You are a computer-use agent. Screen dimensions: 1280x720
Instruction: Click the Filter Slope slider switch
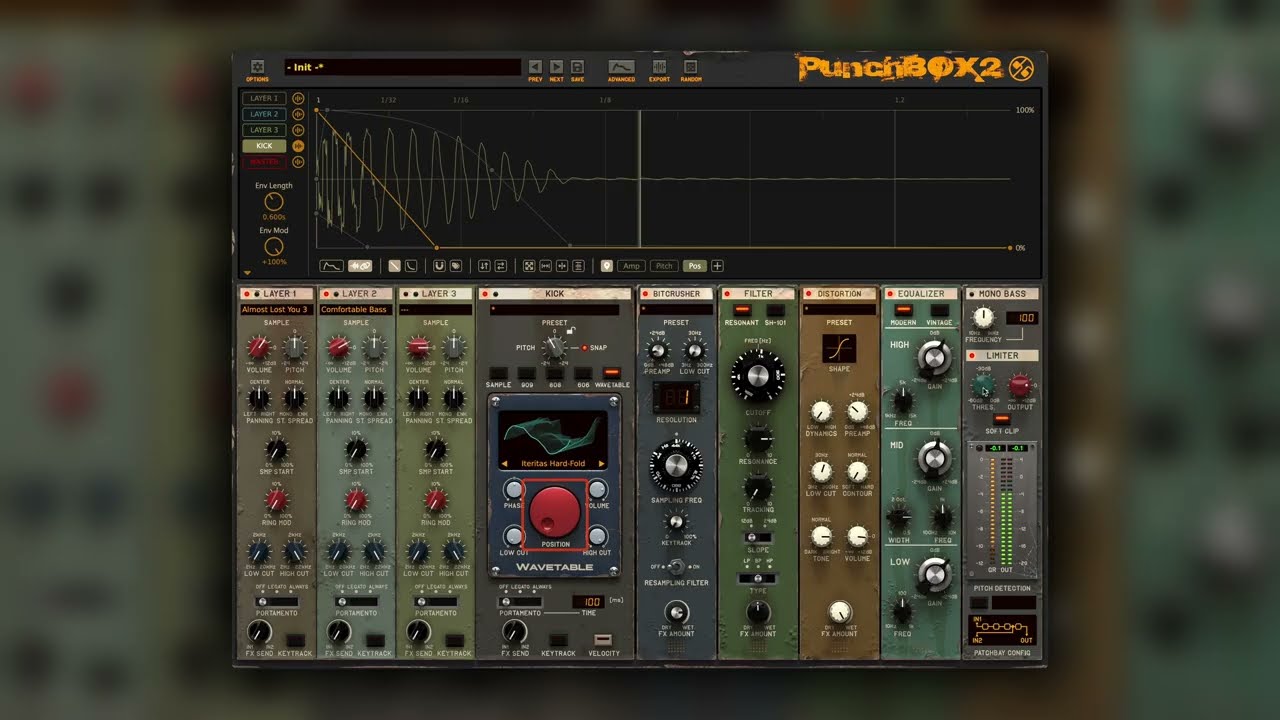pyautogui.click(x=758, y=538)
